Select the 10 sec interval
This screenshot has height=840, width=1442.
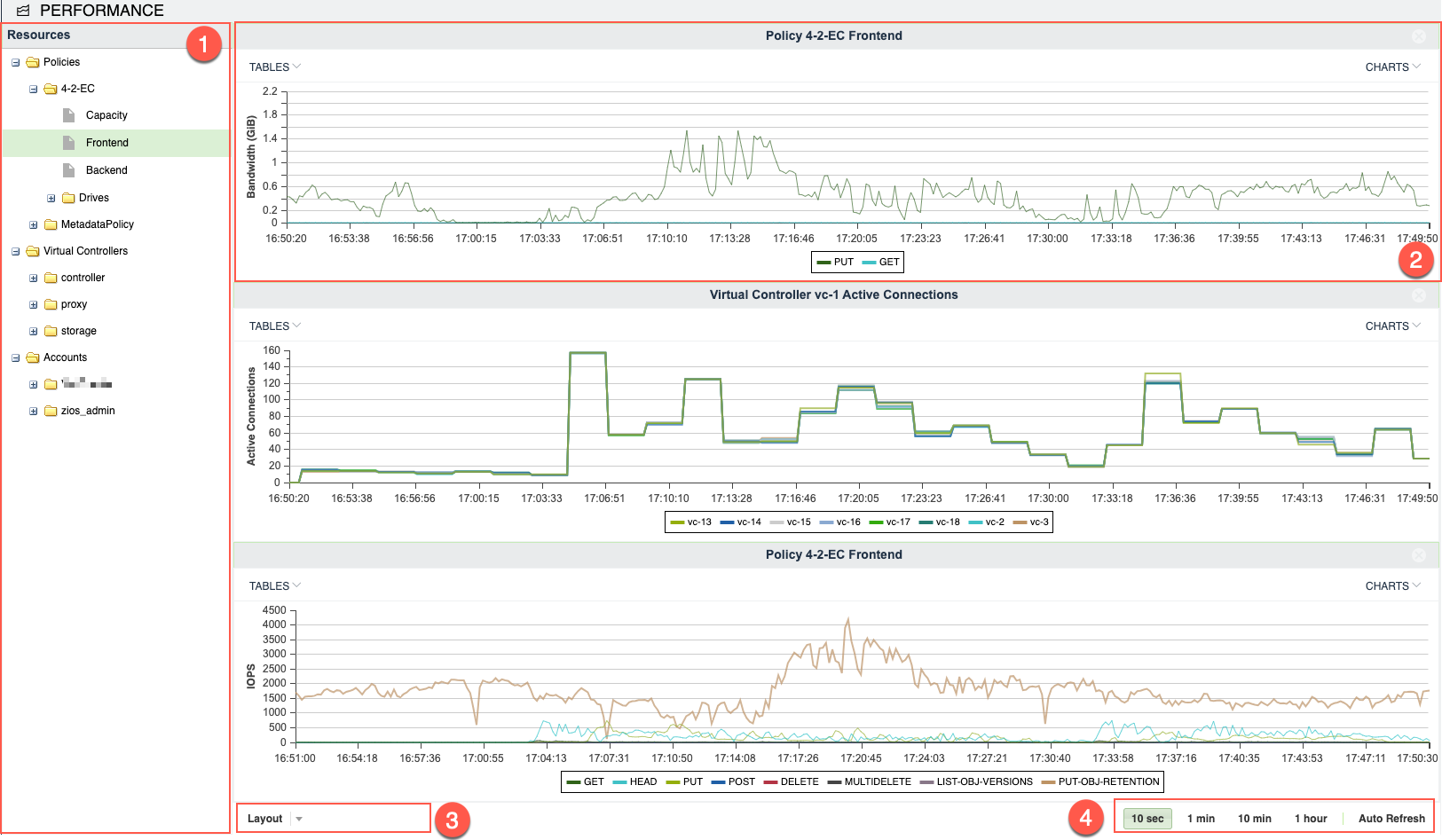tap(1147, 819)
